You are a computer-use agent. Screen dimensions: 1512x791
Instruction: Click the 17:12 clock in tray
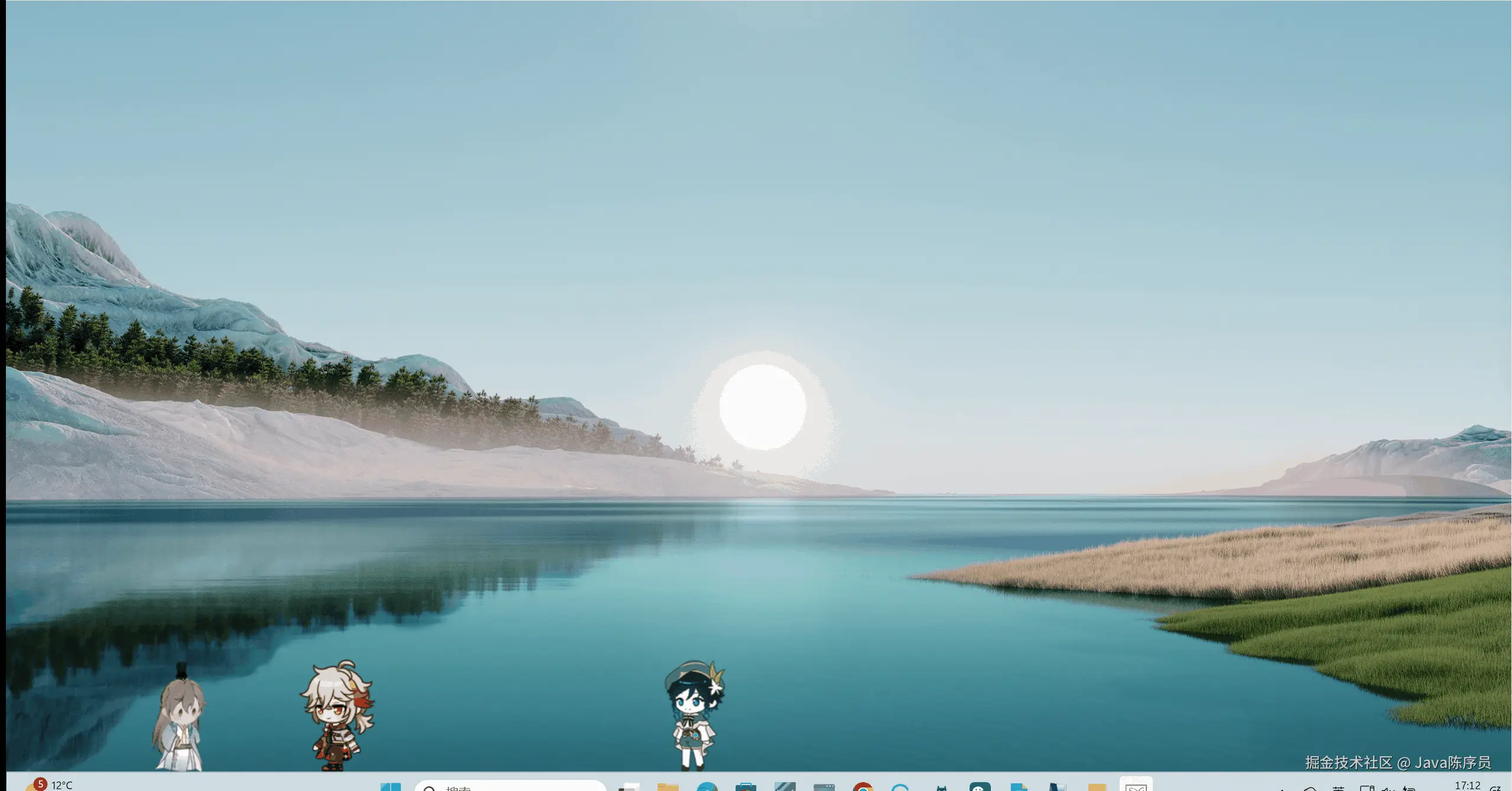[x=1467, y=786]
